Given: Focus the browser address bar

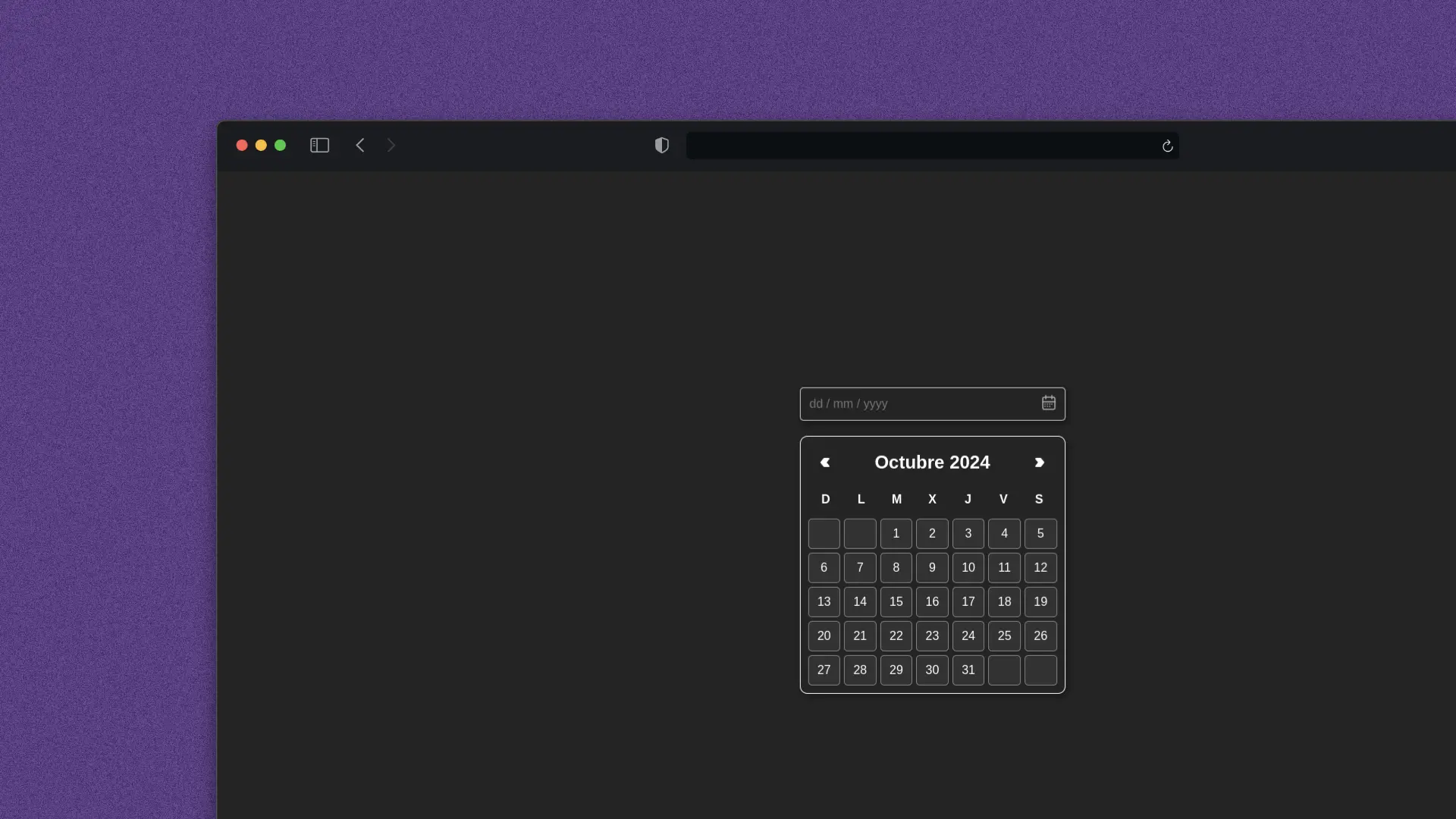Looking at the screenshot, I should tap(932, 146).
